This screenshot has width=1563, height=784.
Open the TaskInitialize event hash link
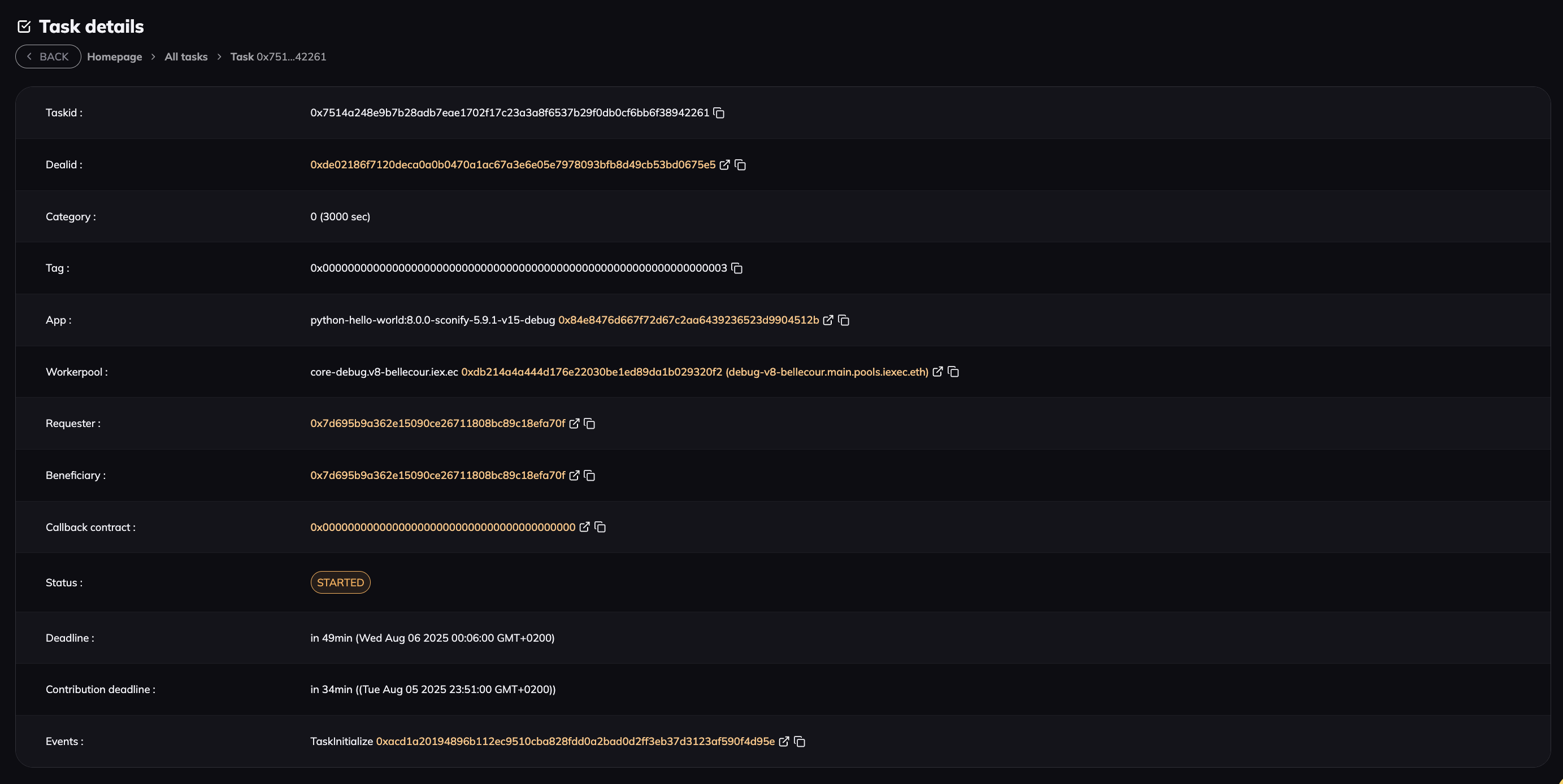575,741
